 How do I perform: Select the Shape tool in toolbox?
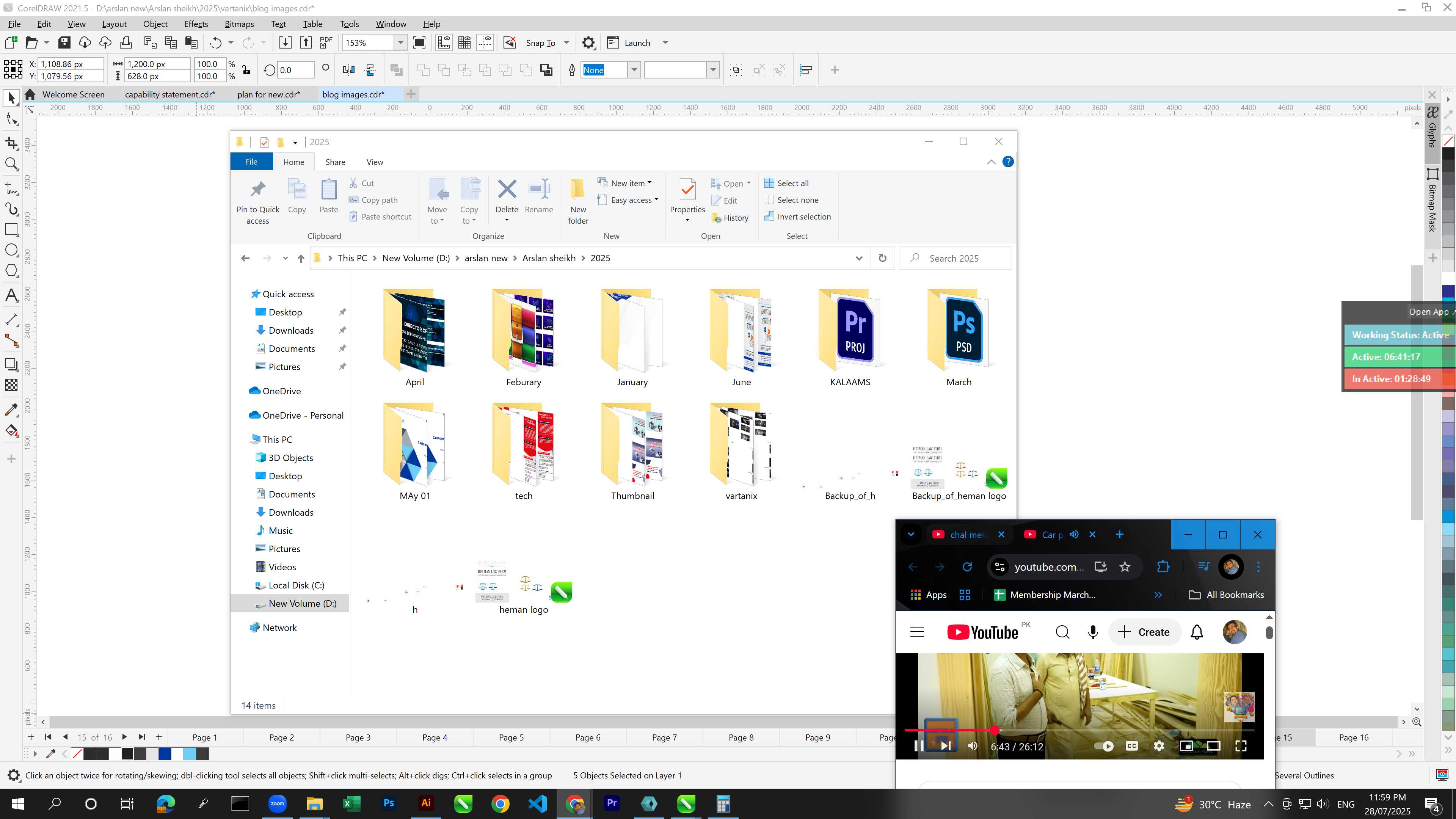[x=11, y=119]
